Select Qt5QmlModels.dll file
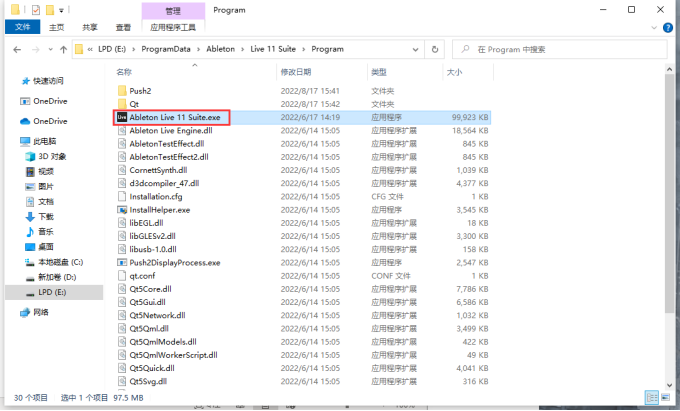The height and width of the screenshot is (411, 680). click(x=163, y=342)
